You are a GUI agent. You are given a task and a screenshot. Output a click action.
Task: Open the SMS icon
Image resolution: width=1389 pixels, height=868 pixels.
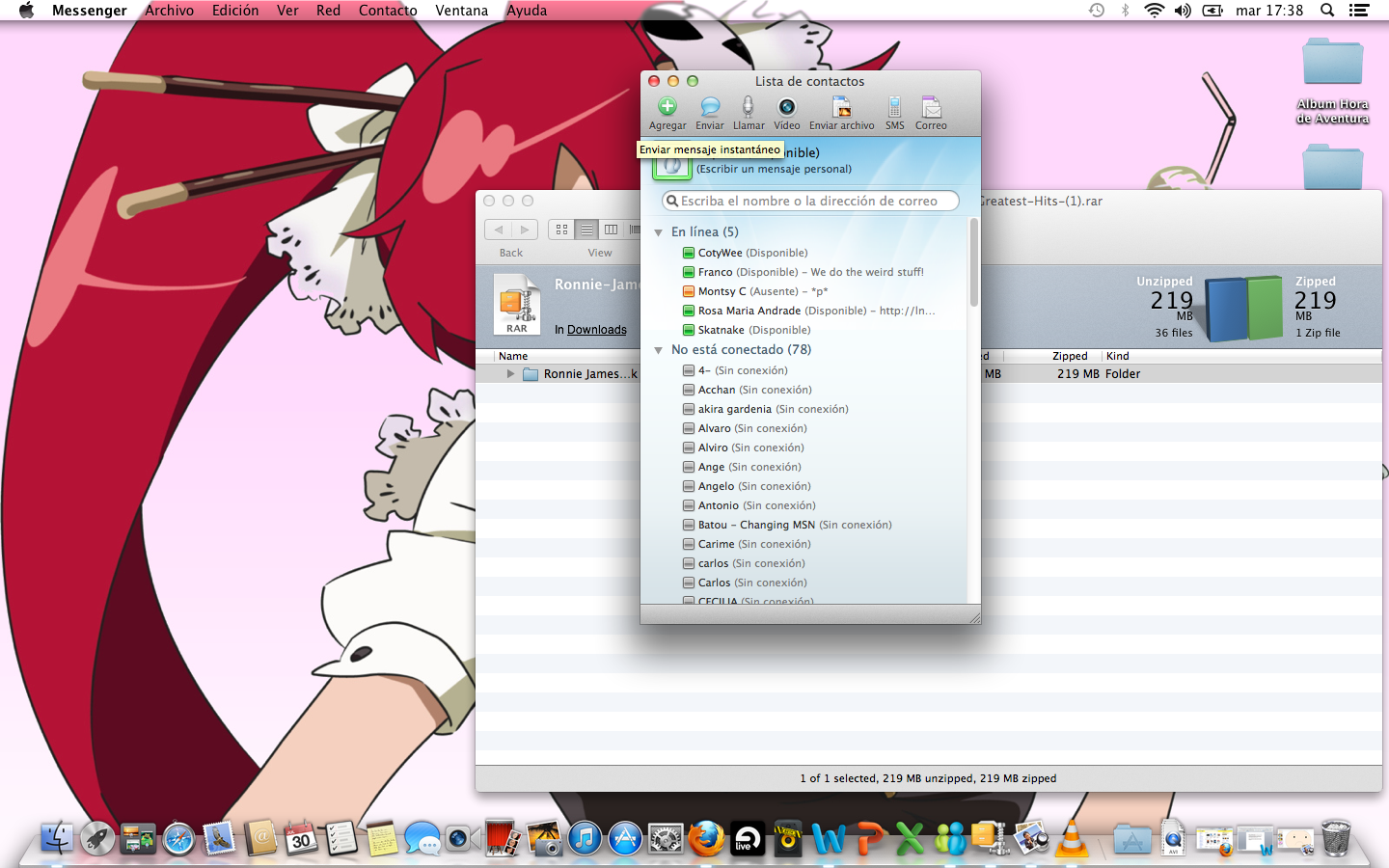895,107
